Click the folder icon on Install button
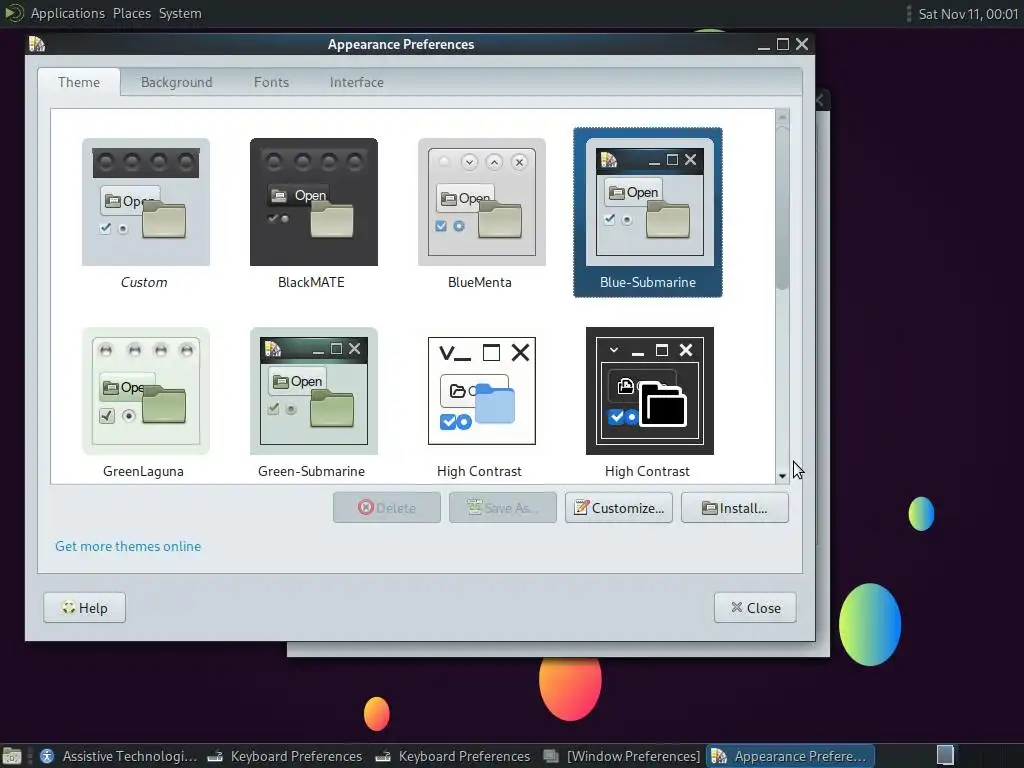 click(x=709, y=508)
